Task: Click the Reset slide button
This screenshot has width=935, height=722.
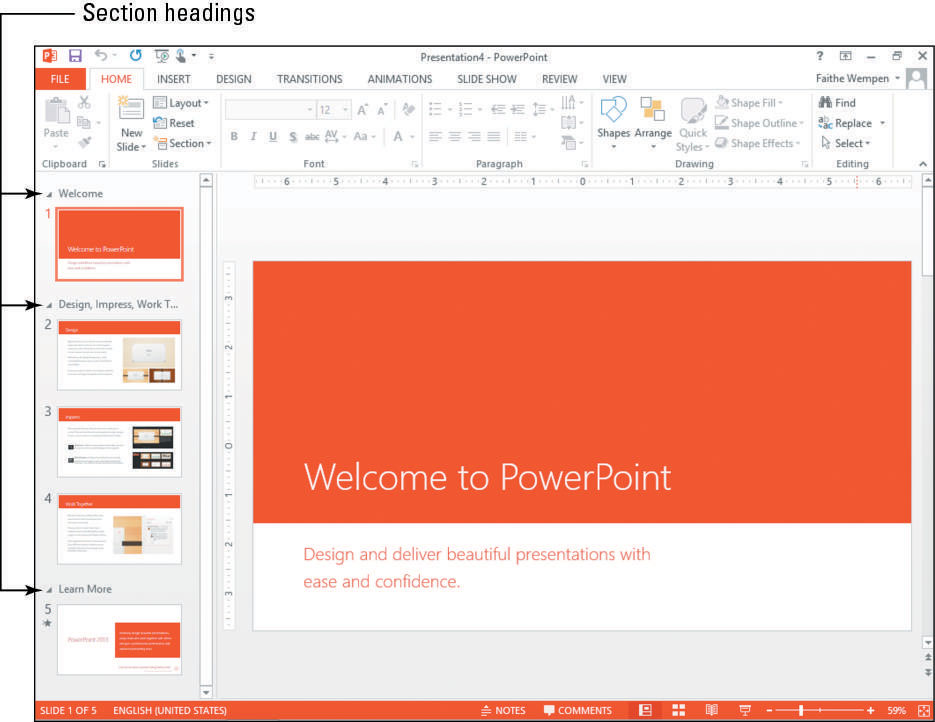Action: pyautogui.click(x=174, y=123)
